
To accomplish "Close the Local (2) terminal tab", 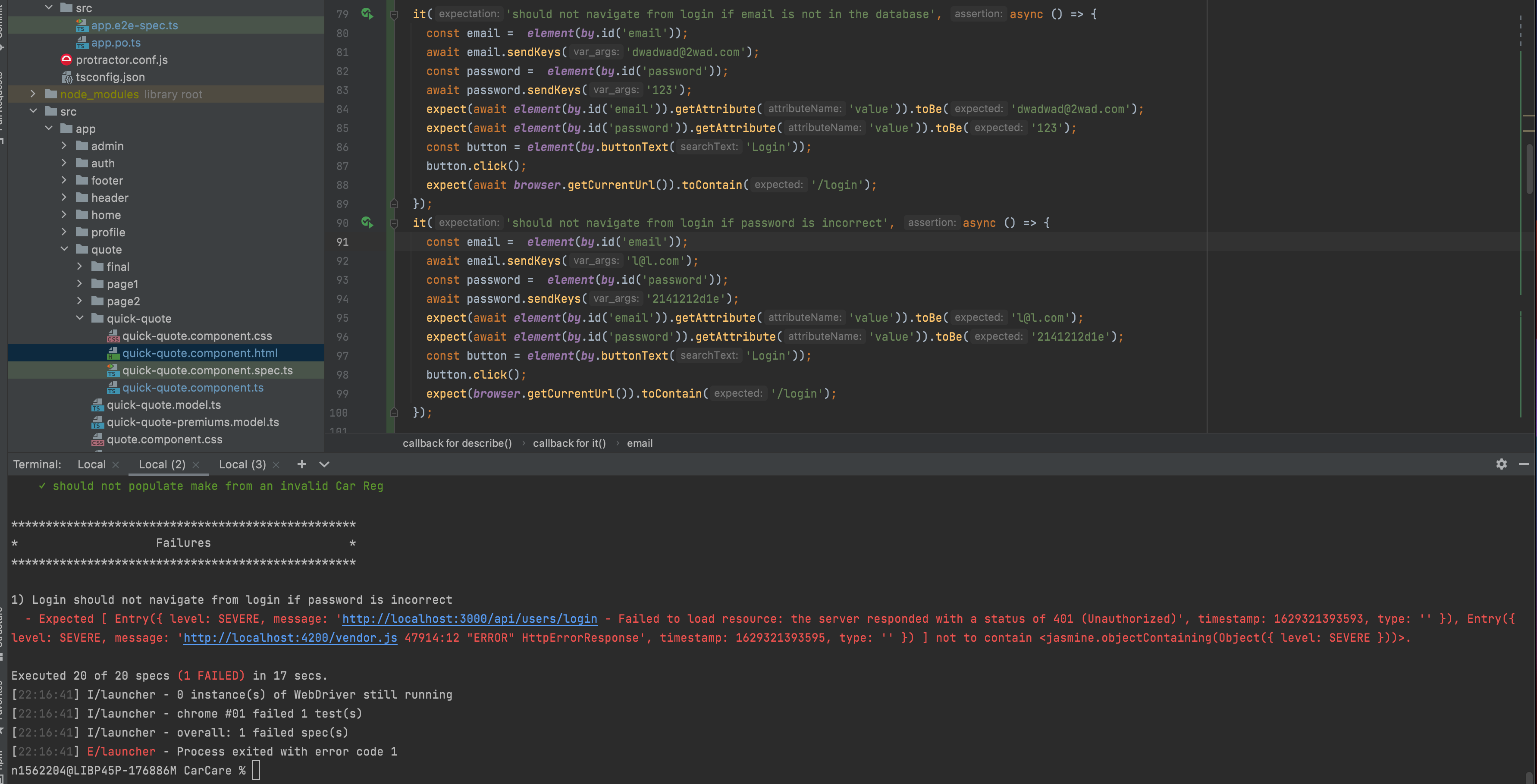I will coord(196,465).
